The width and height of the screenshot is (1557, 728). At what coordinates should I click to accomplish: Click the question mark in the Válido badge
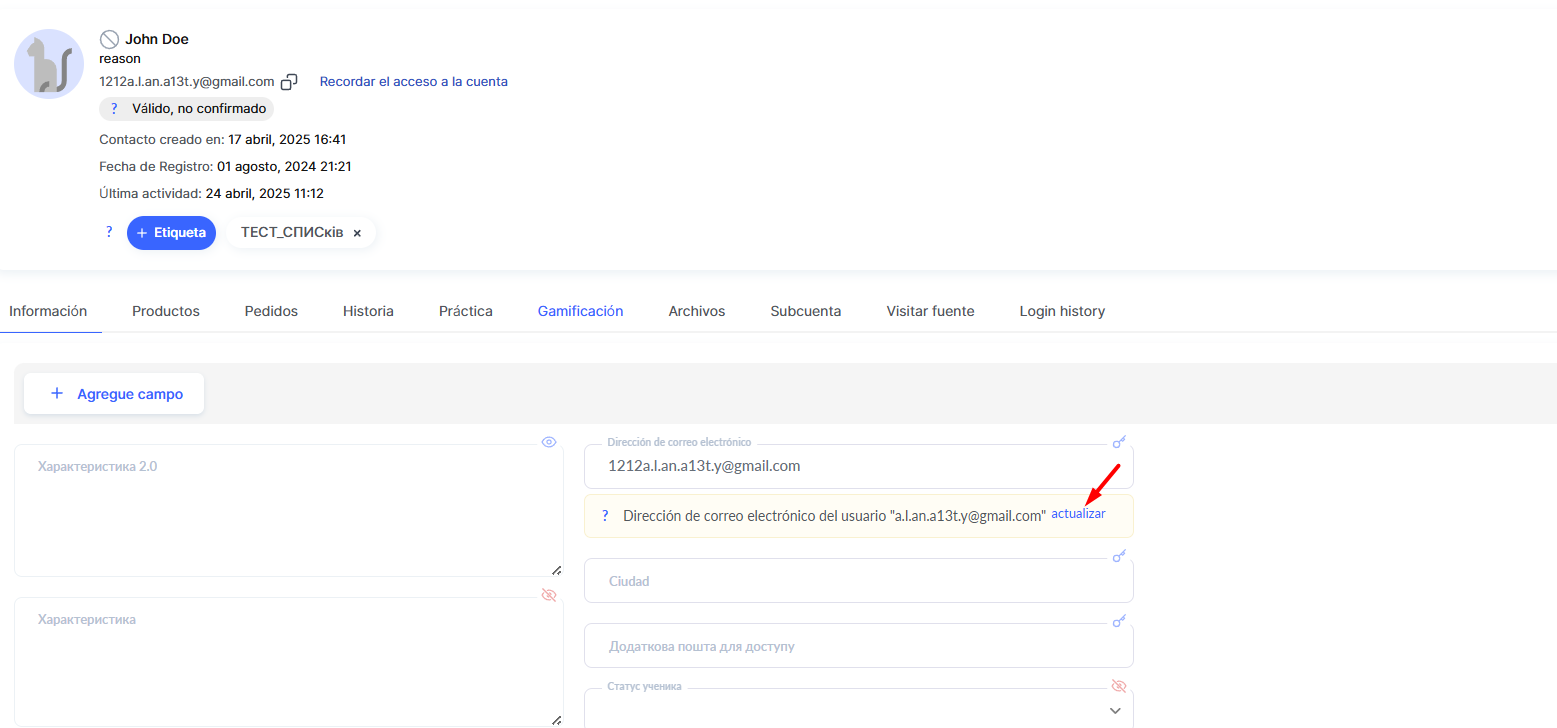[114, 109]
